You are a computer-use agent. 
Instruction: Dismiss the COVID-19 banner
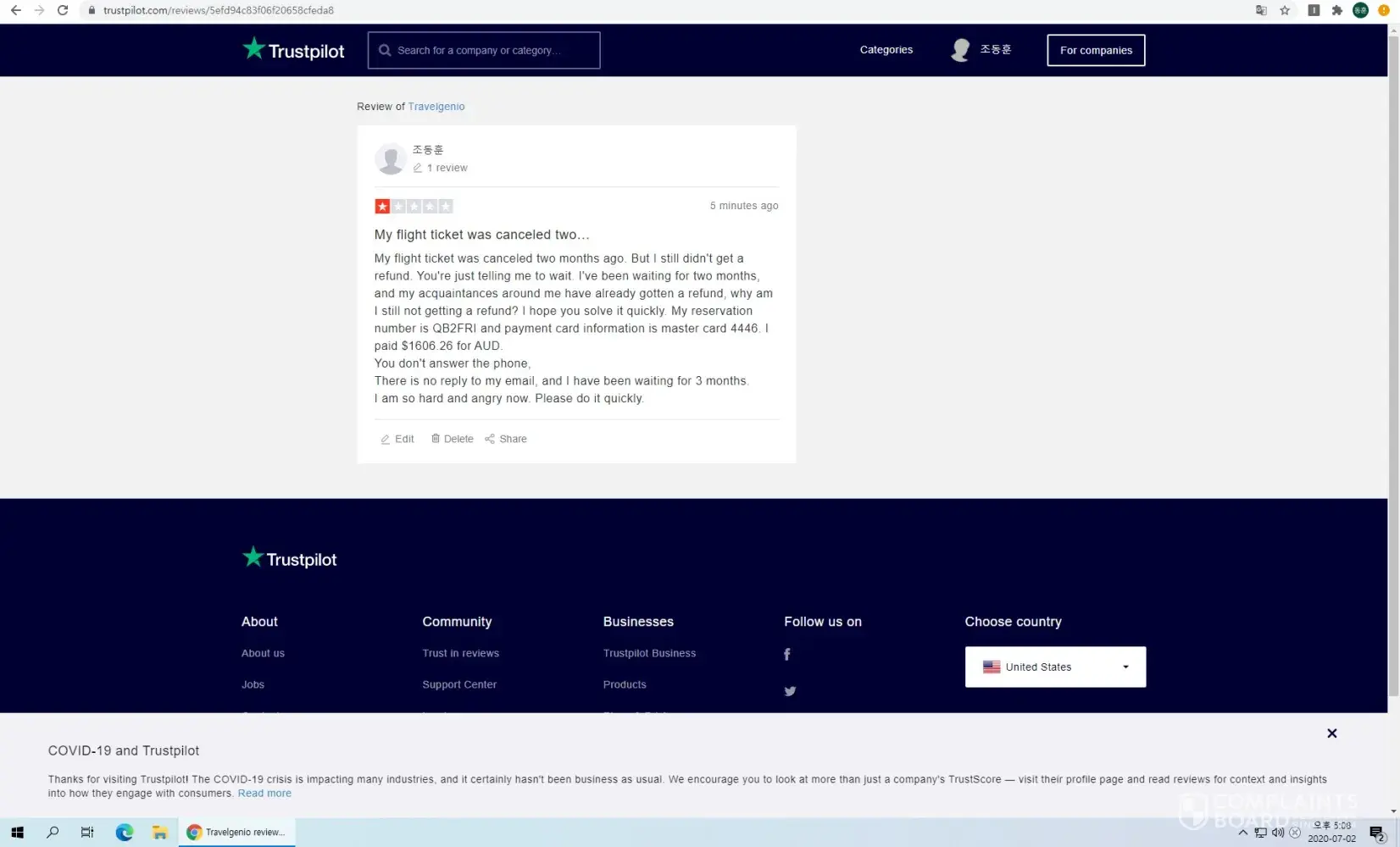(x=1332, y=734)
